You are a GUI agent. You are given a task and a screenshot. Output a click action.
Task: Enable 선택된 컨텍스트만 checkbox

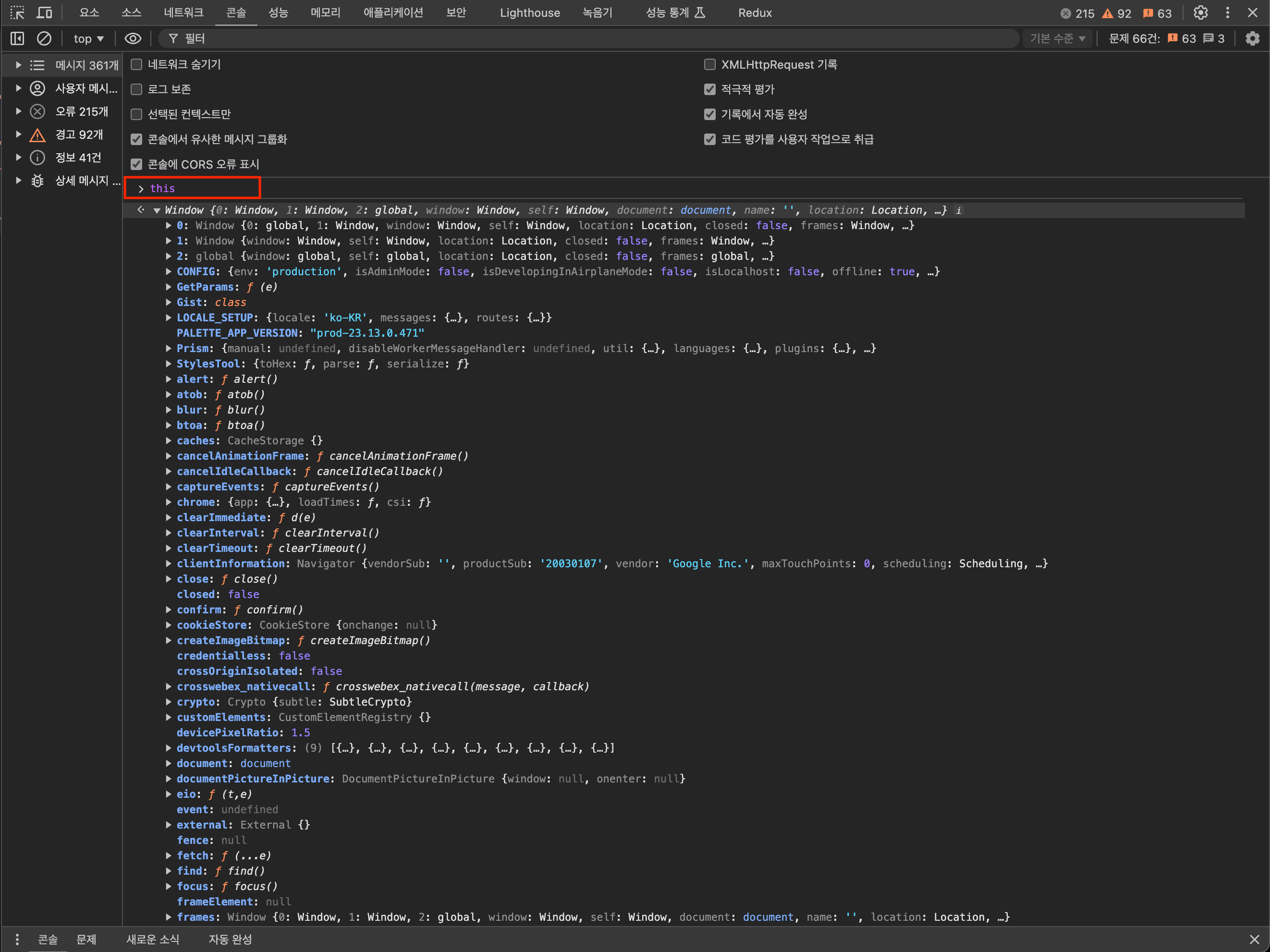pyautogui.click(x=136, y=114)
